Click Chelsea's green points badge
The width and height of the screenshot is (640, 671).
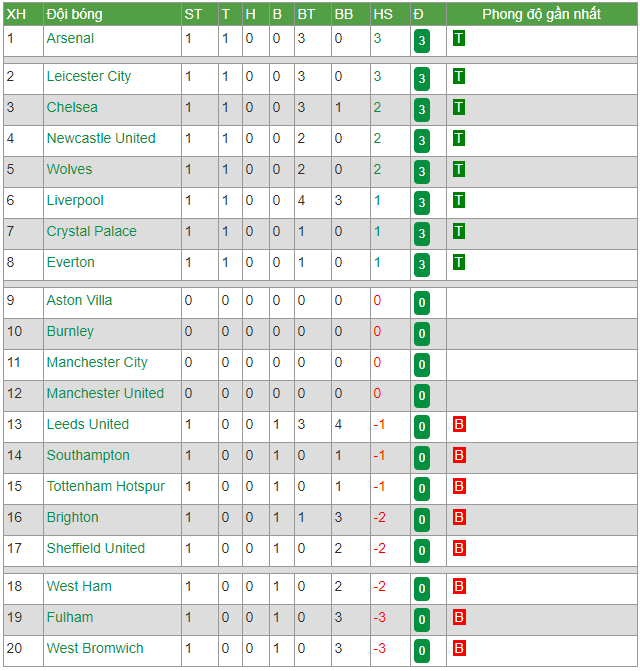421,110
